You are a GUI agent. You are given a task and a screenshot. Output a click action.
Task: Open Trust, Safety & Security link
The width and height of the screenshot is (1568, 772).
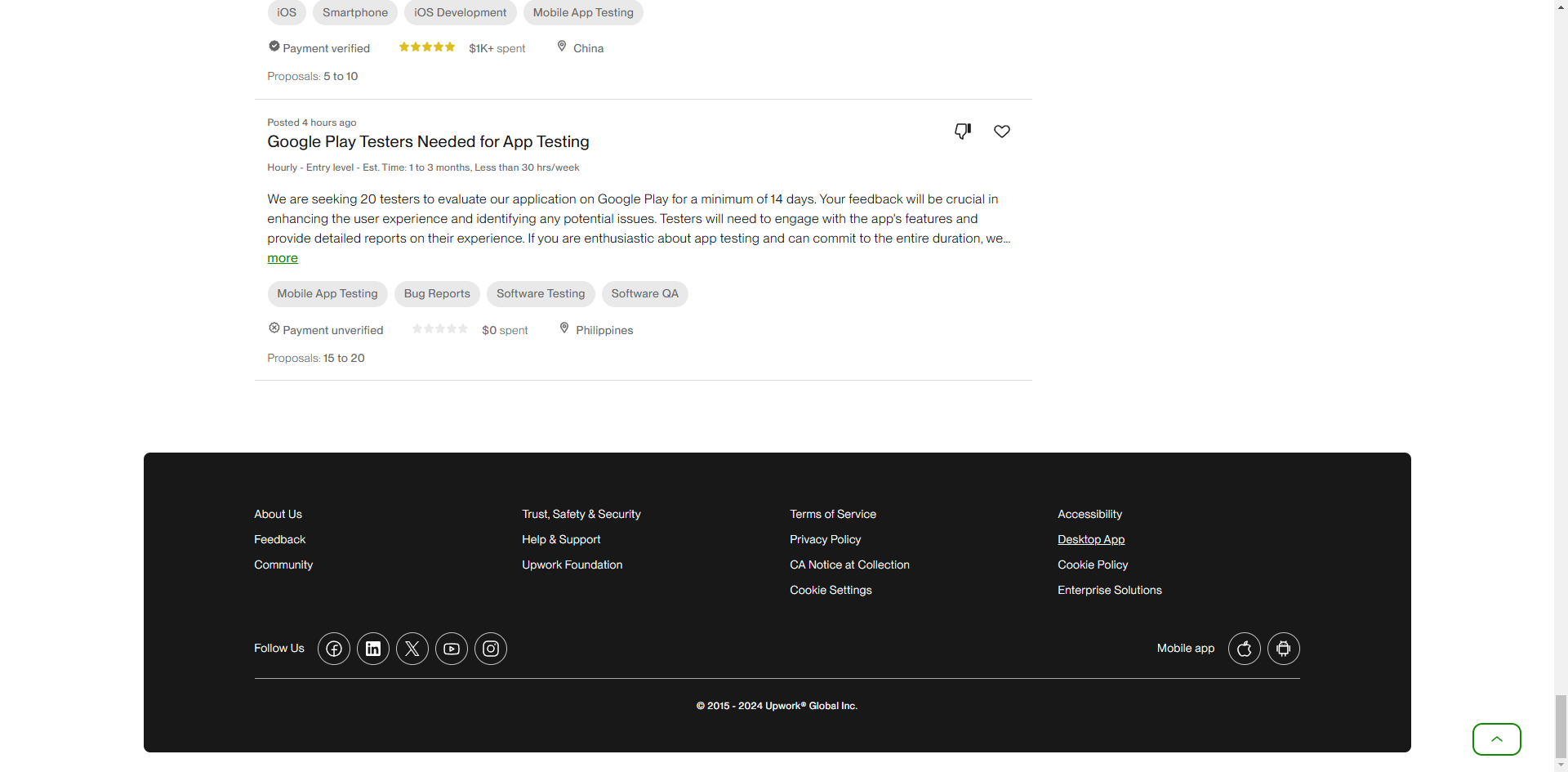point(581,515)
